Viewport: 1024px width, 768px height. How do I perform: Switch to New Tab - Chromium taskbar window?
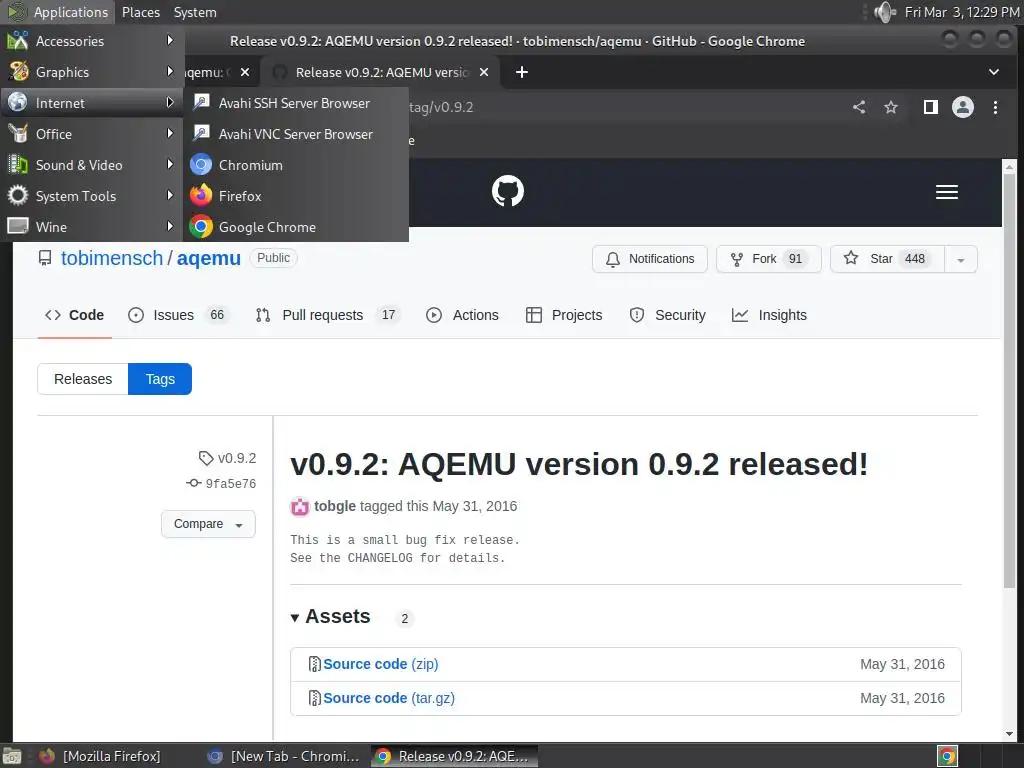click(x=284, y=756)
